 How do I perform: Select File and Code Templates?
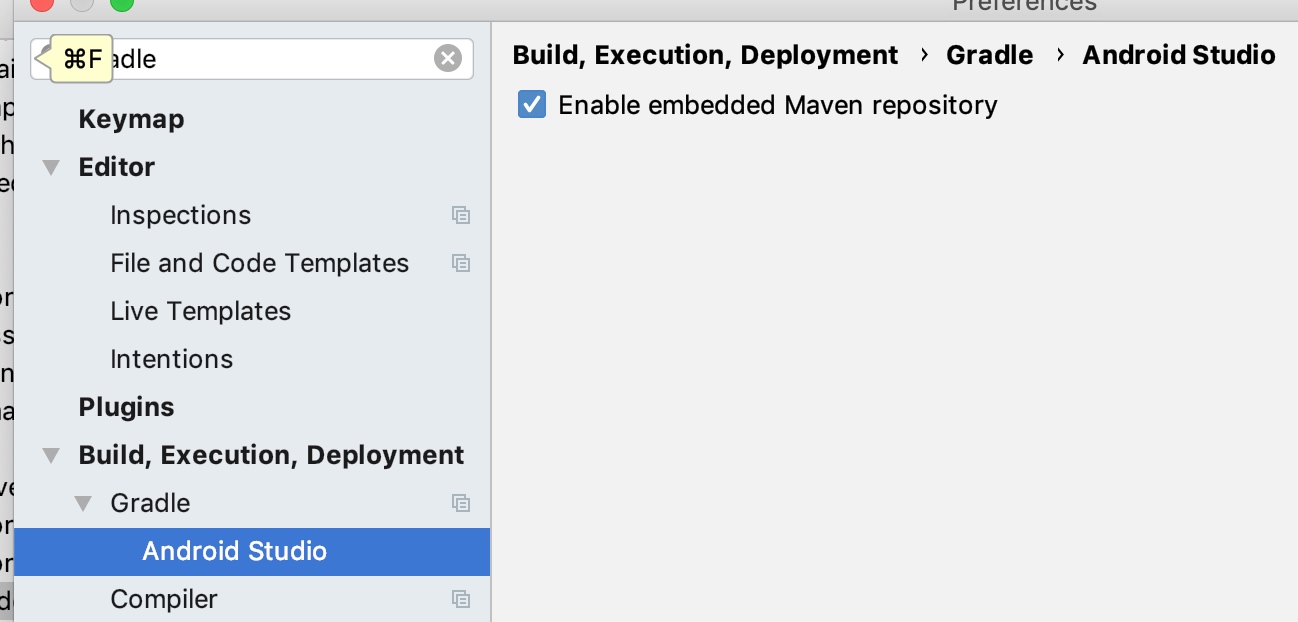point(259,263)
